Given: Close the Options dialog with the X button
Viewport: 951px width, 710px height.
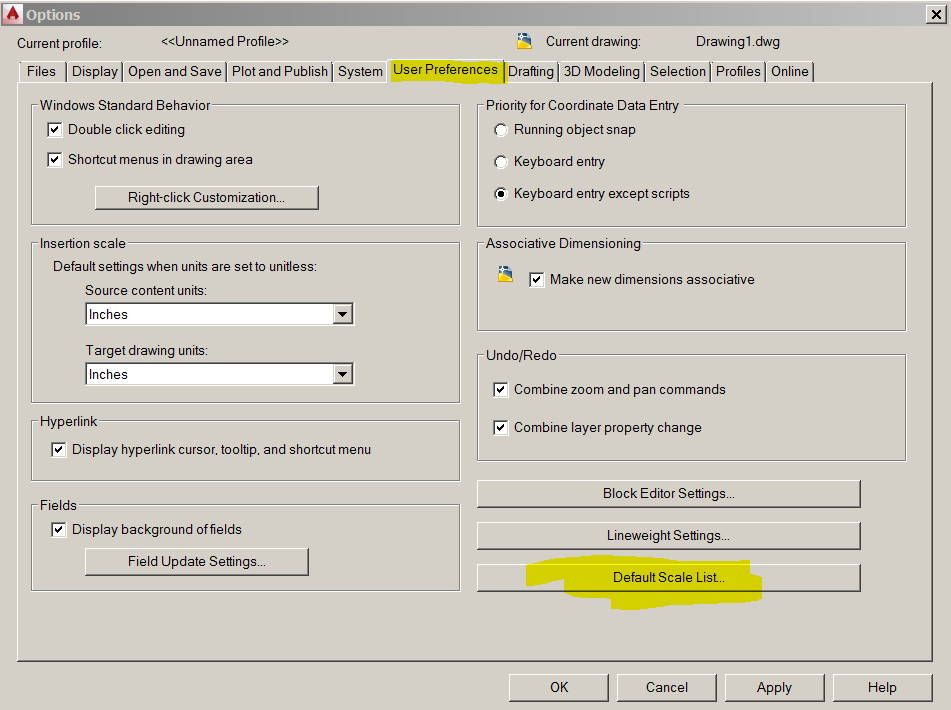Looking at the screenshot, I should point(936,14).
